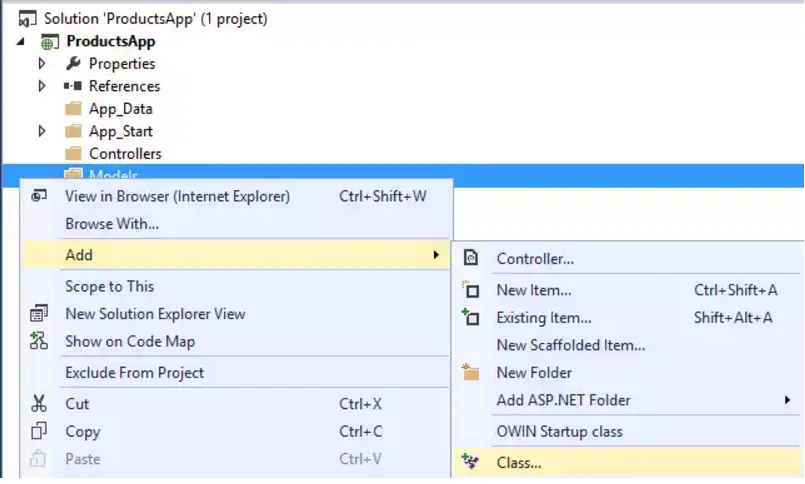Expand the App_Start folder
805x484 pixels.
[42, 131]
